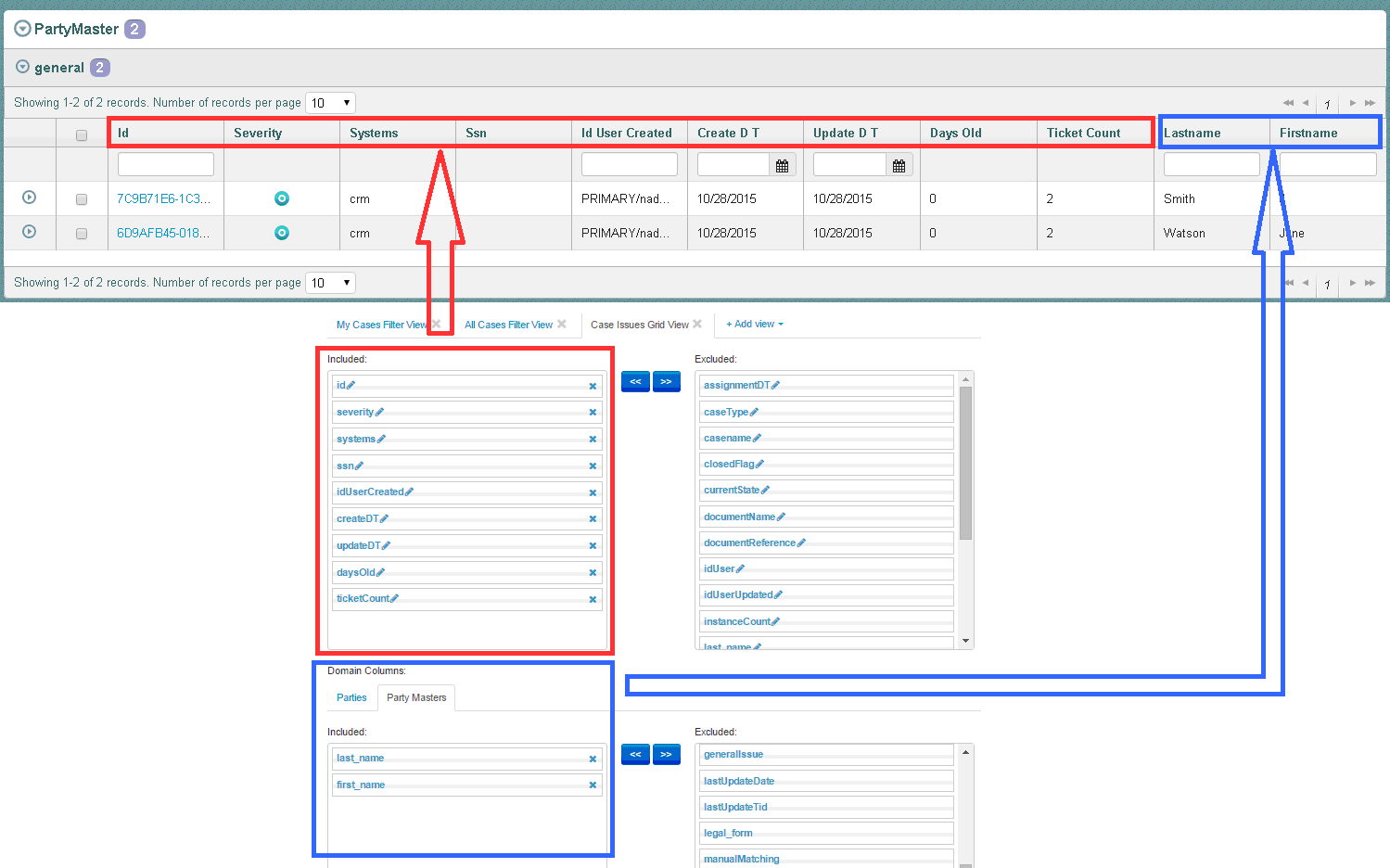Image resolution: width=1390 pixels, height=868 pixels.
Task: Remove last_name from Party Masters included list
Action: coord(593,759)
